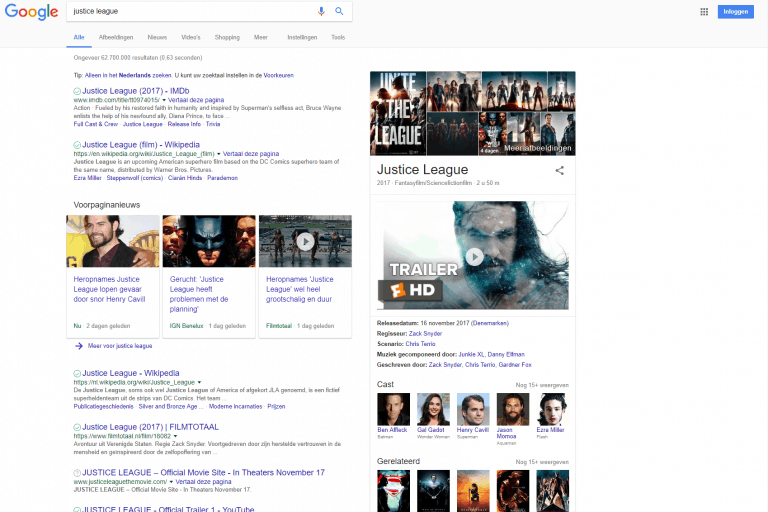
Task: Open headline Heropnames Justice League lopen gevaar
Action: tap(109, 289)
